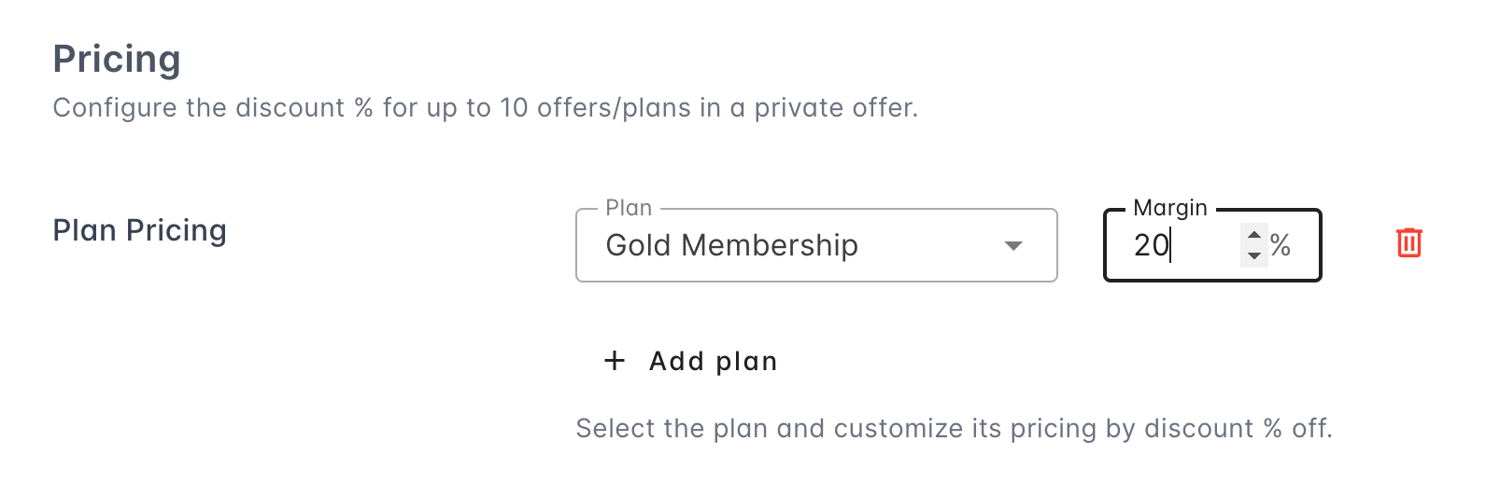Click the percent sign in Margin field
Screen dimensions: 1500x496
1280,245
